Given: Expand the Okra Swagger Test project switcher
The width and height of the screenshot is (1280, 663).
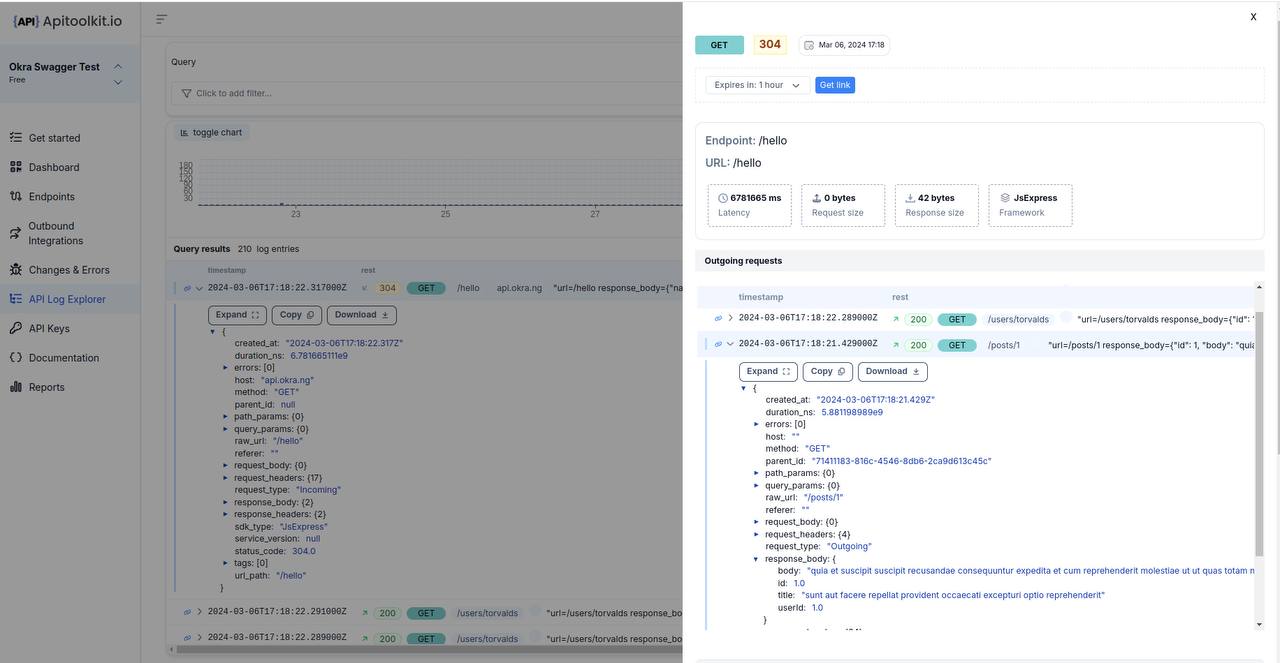Looking at the screenshot, I should [117, 74].
